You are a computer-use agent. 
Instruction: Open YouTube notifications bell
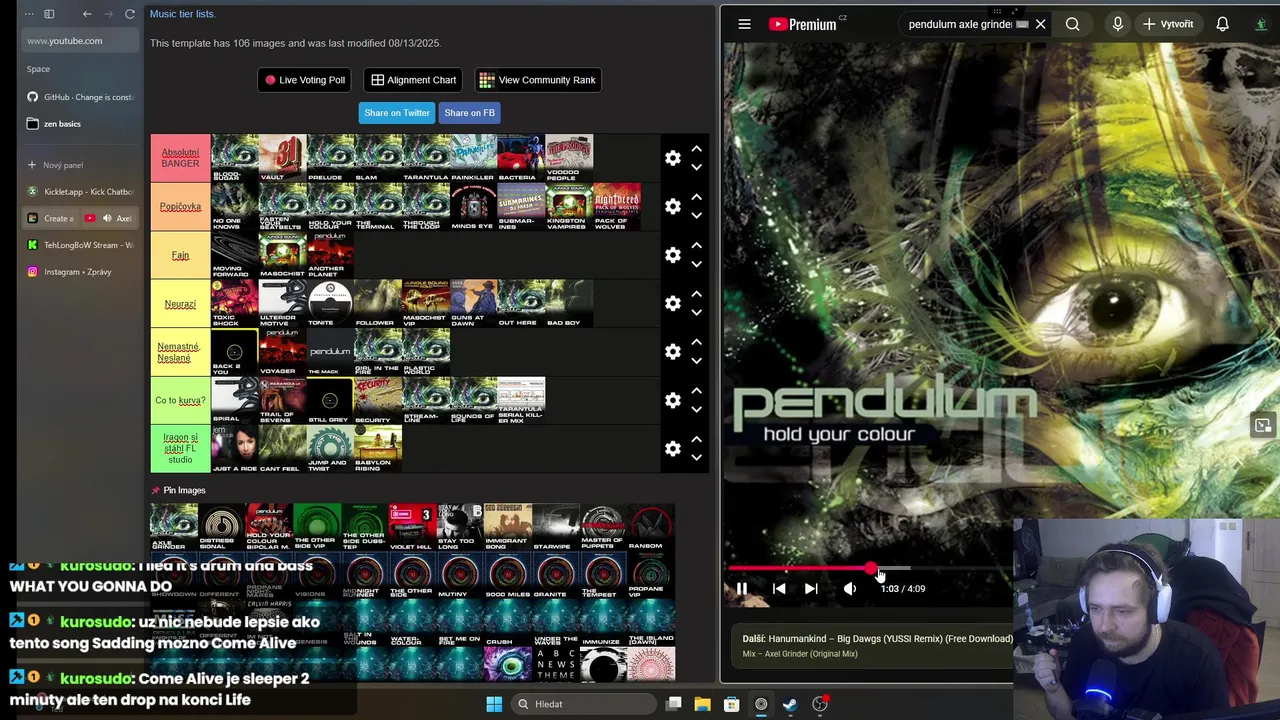pos(1222,24)
